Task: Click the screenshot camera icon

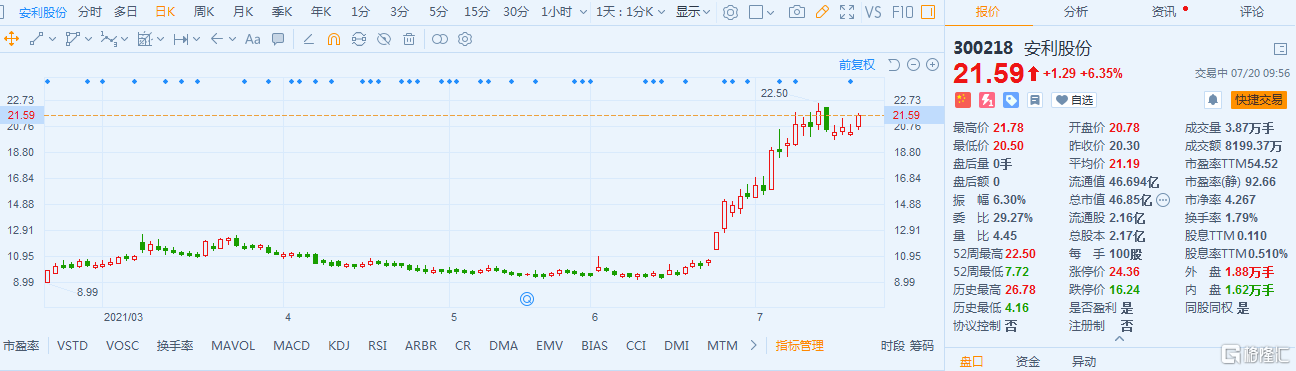Action: 796,12
